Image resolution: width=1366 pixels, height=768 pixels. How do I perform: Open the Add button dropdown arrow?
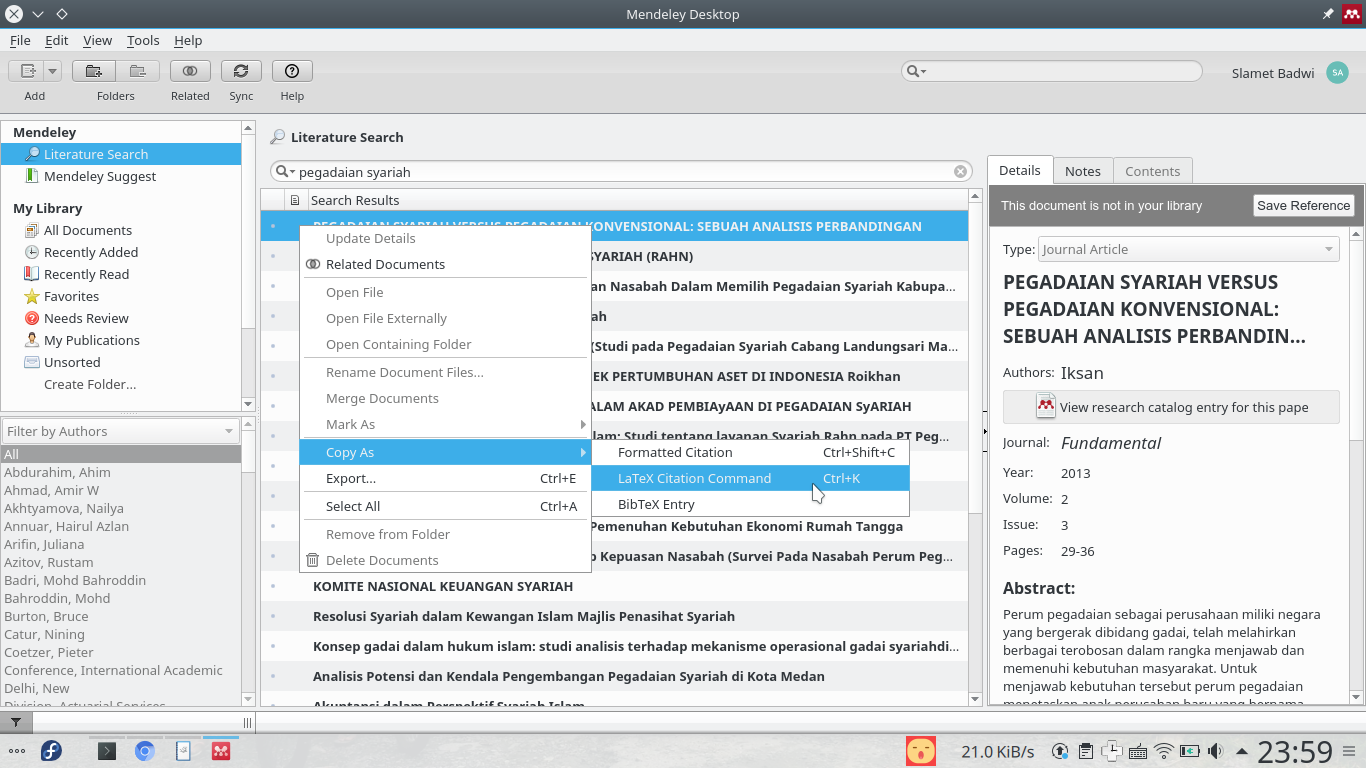[x=52, y=71]
